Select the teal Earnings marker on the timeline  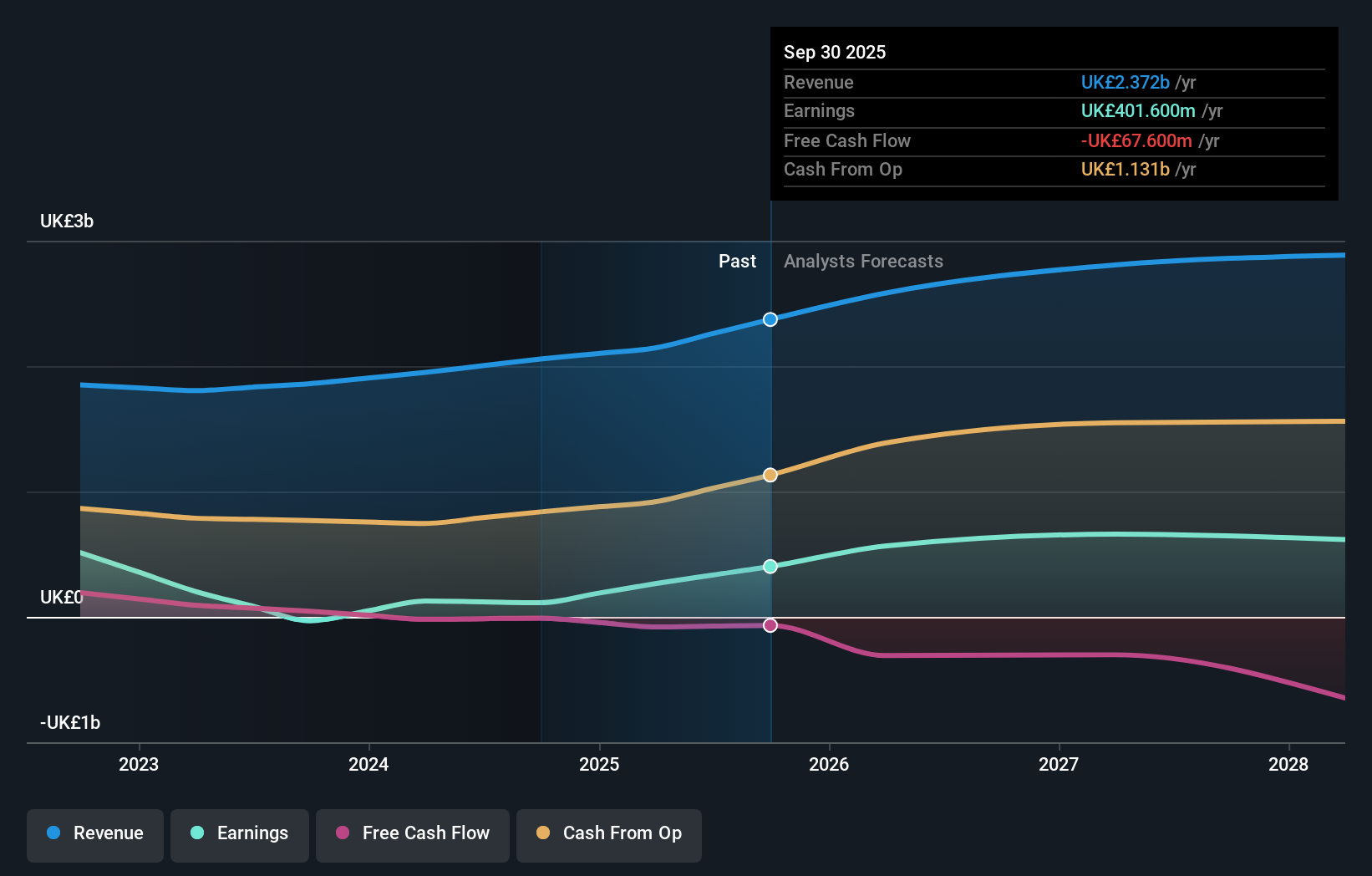coord(770,567)
